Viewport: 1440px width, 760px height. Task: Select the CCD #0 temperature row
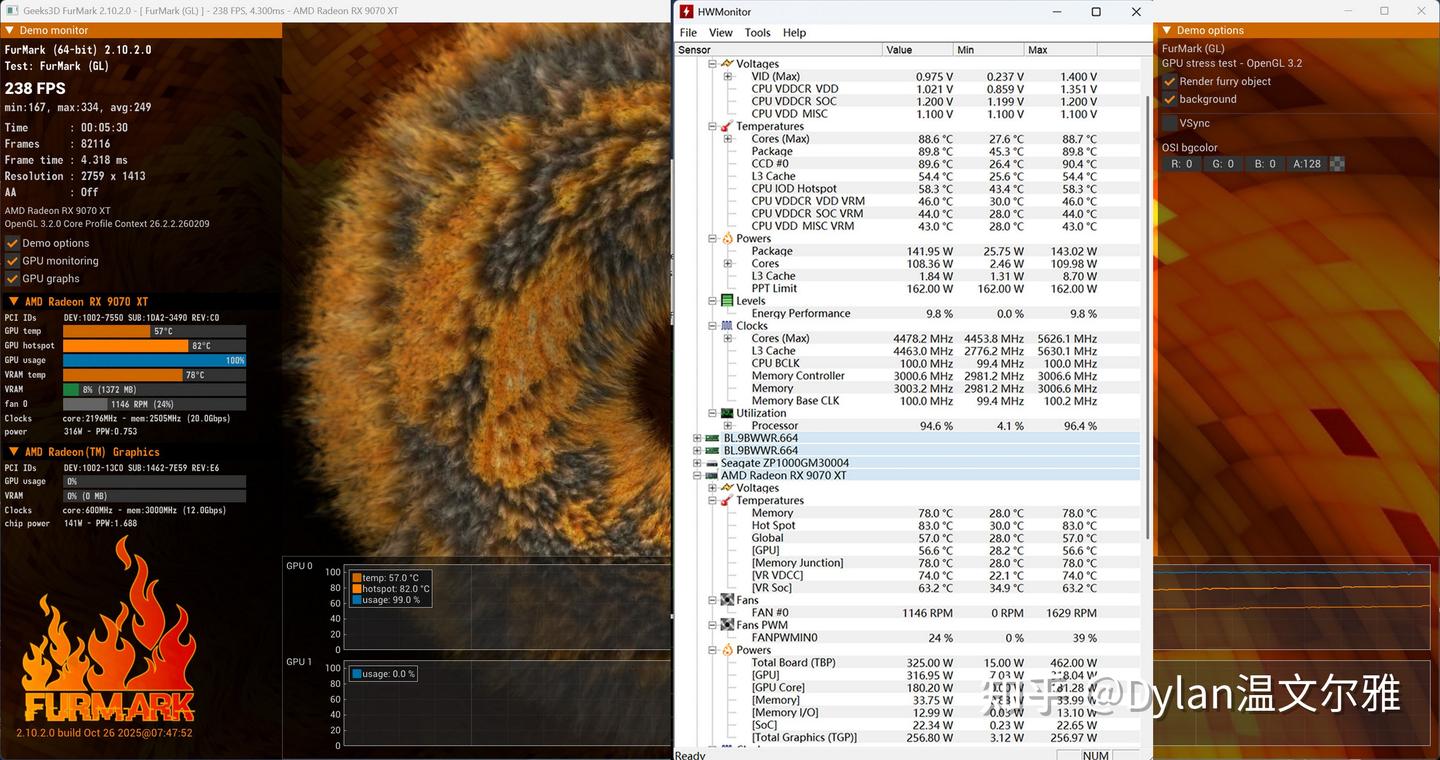click(908, 164)
